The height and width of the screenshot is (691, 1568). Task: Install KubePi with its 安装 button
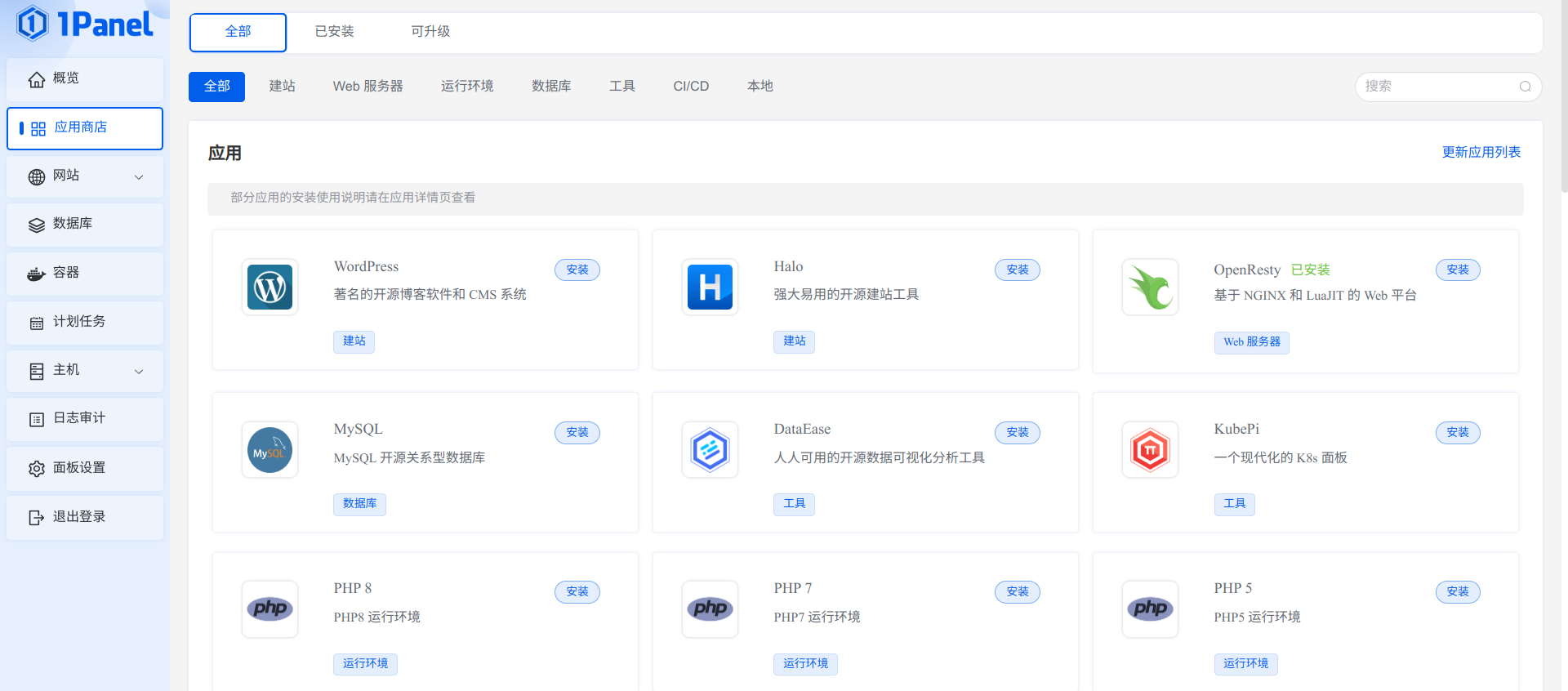coord(1458,433)
